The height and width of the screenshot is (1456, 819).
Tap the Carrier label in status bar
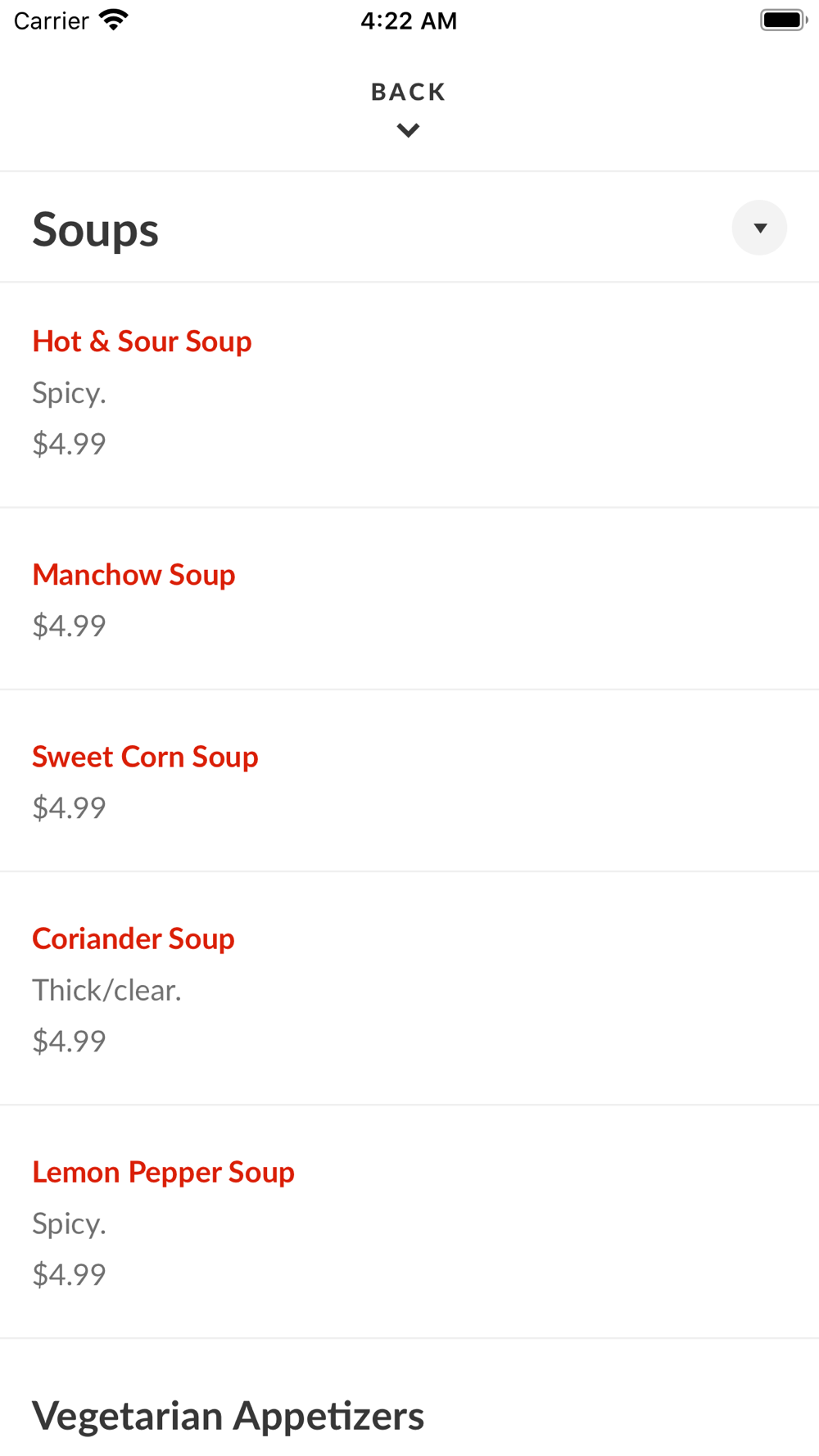(x=51, y=20)
